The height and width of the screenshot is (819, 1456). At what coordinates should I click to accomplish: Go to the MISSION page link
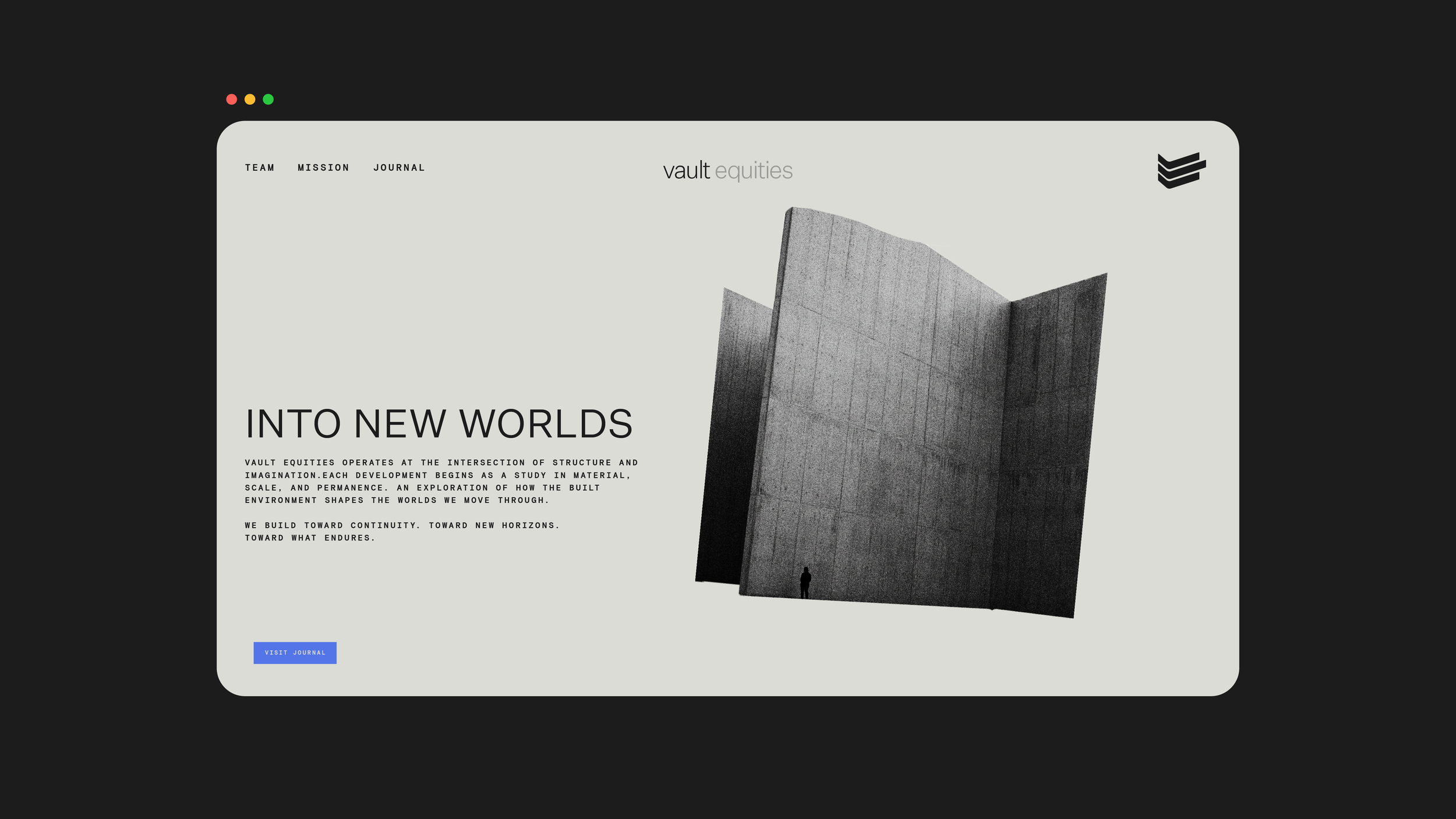coord(323,168)
